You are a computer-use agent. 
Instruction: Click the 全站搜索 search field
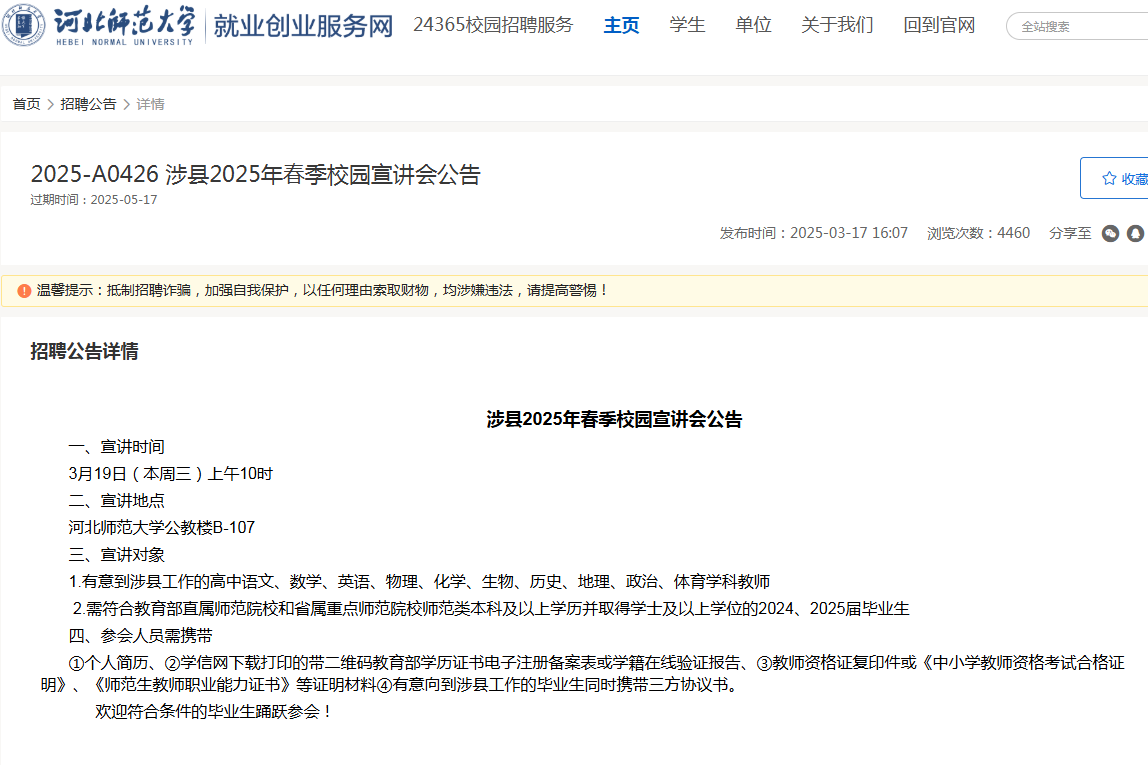[1077, 26]
